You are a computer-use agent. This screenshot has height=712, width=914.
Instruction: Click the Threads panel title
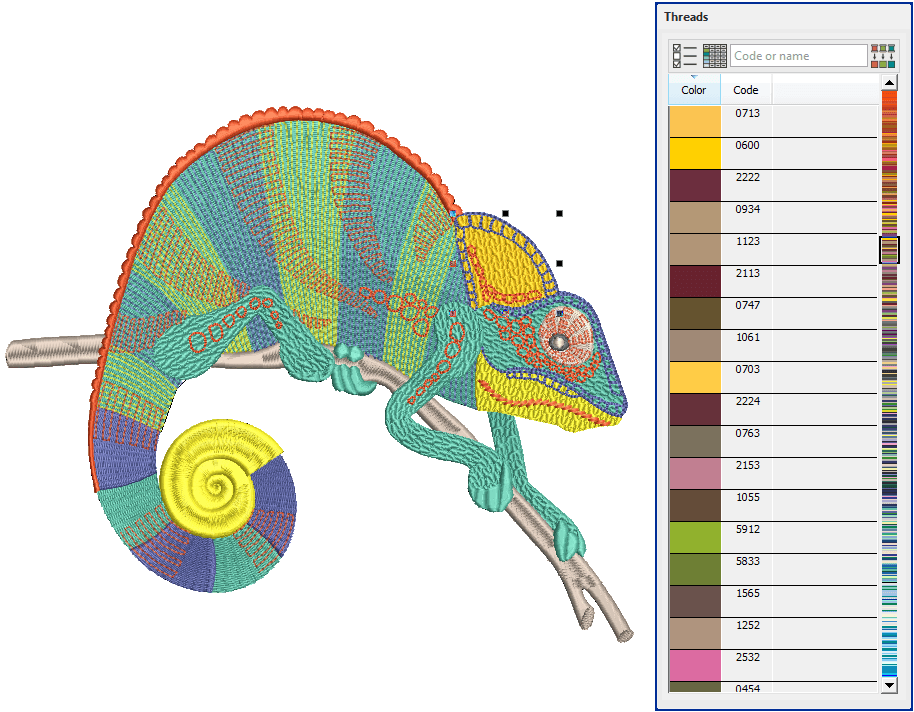[686, 17]
